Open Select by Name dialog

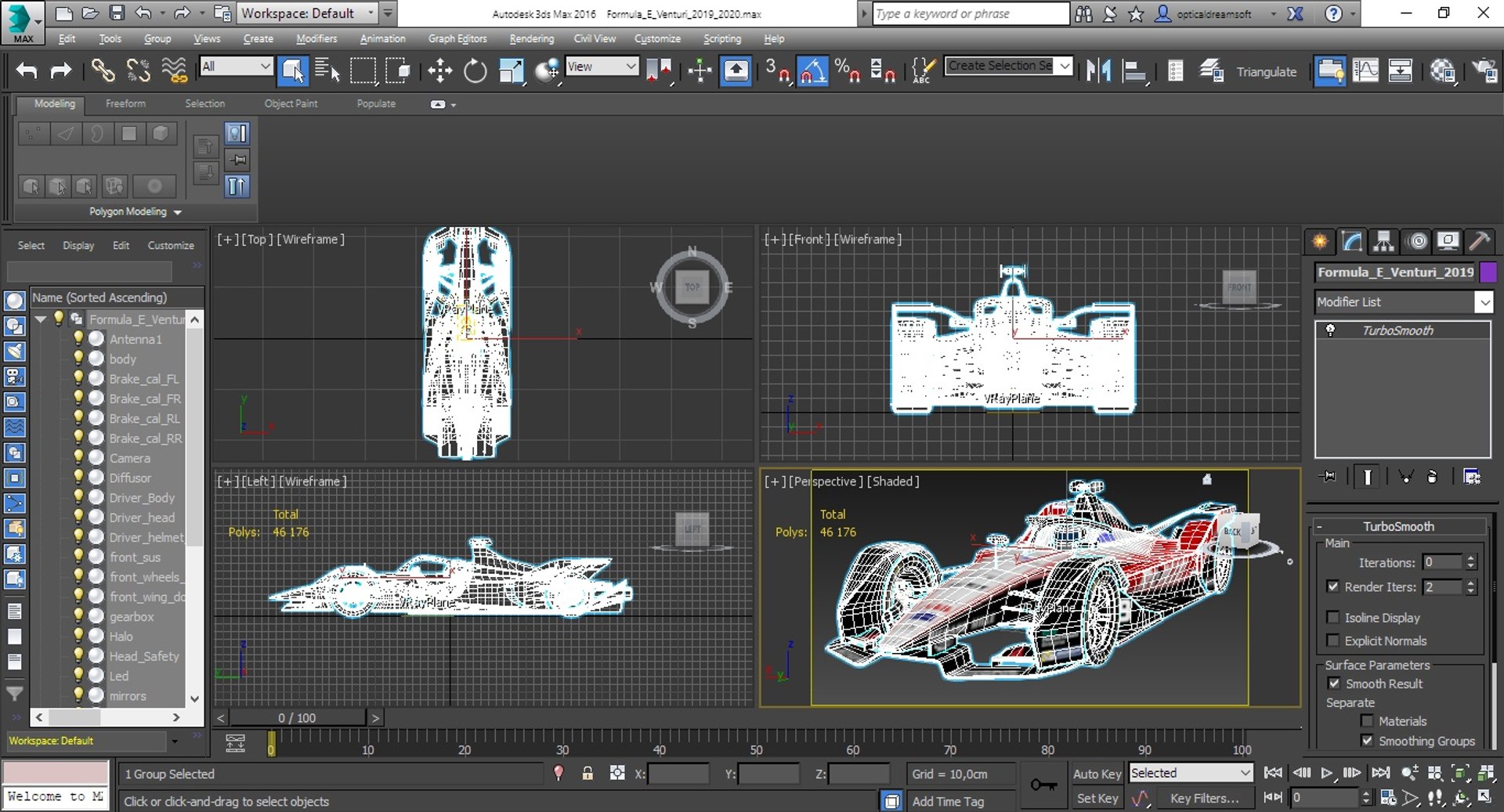[327, 71]
